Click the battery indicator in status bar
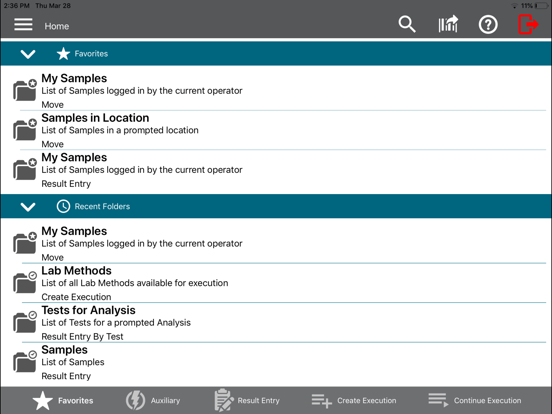Viewport: 552px width, 414px height. pyautogui.click(x=541, y=6)
